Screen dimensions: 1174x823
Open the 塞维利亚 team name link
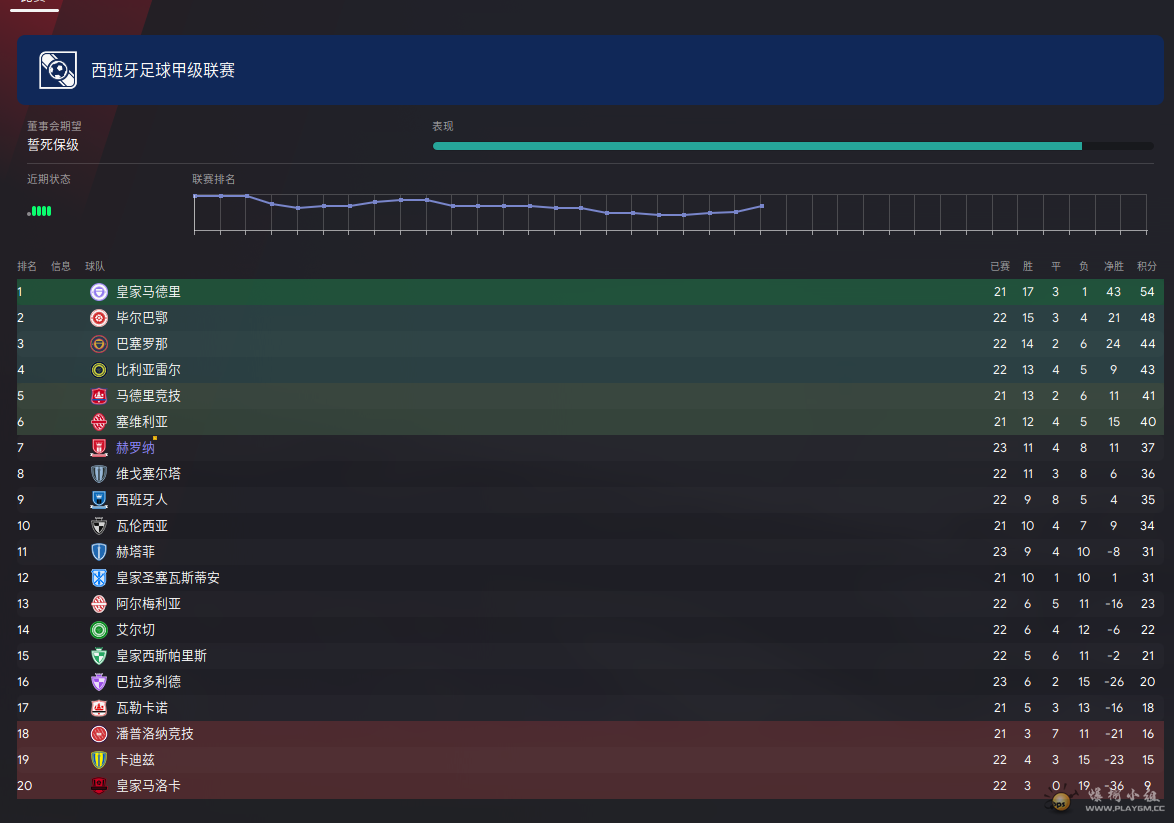pyautogui.click(x=142, y=422)
